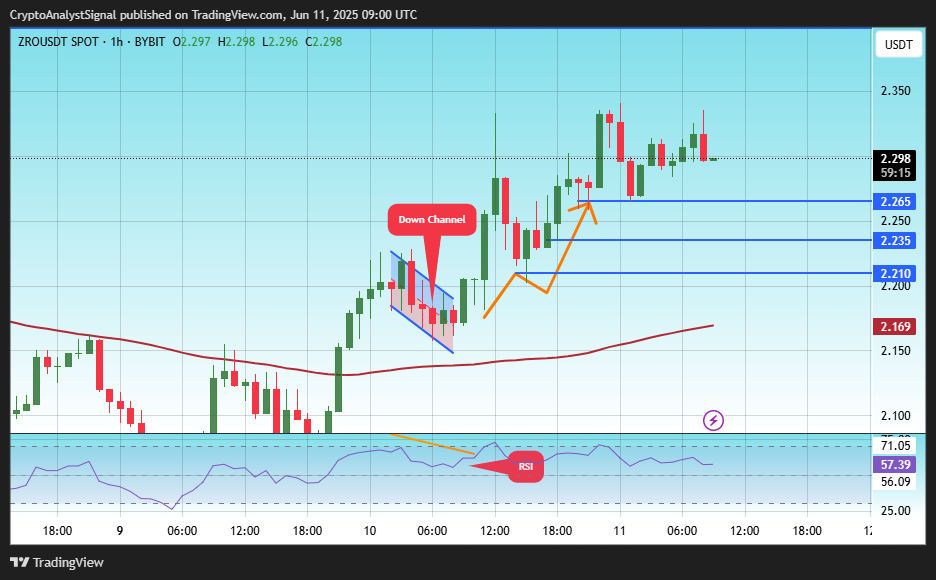Image resolution: width=936 pixels, height=580 pixels.
Task: Click the date label 11 on time axis
Action: click(620, 530)
